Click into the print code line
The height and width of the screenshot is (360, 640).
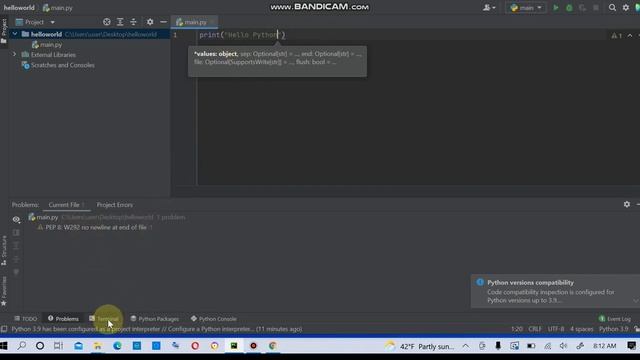pyautogui.click(x=242, y=35)
